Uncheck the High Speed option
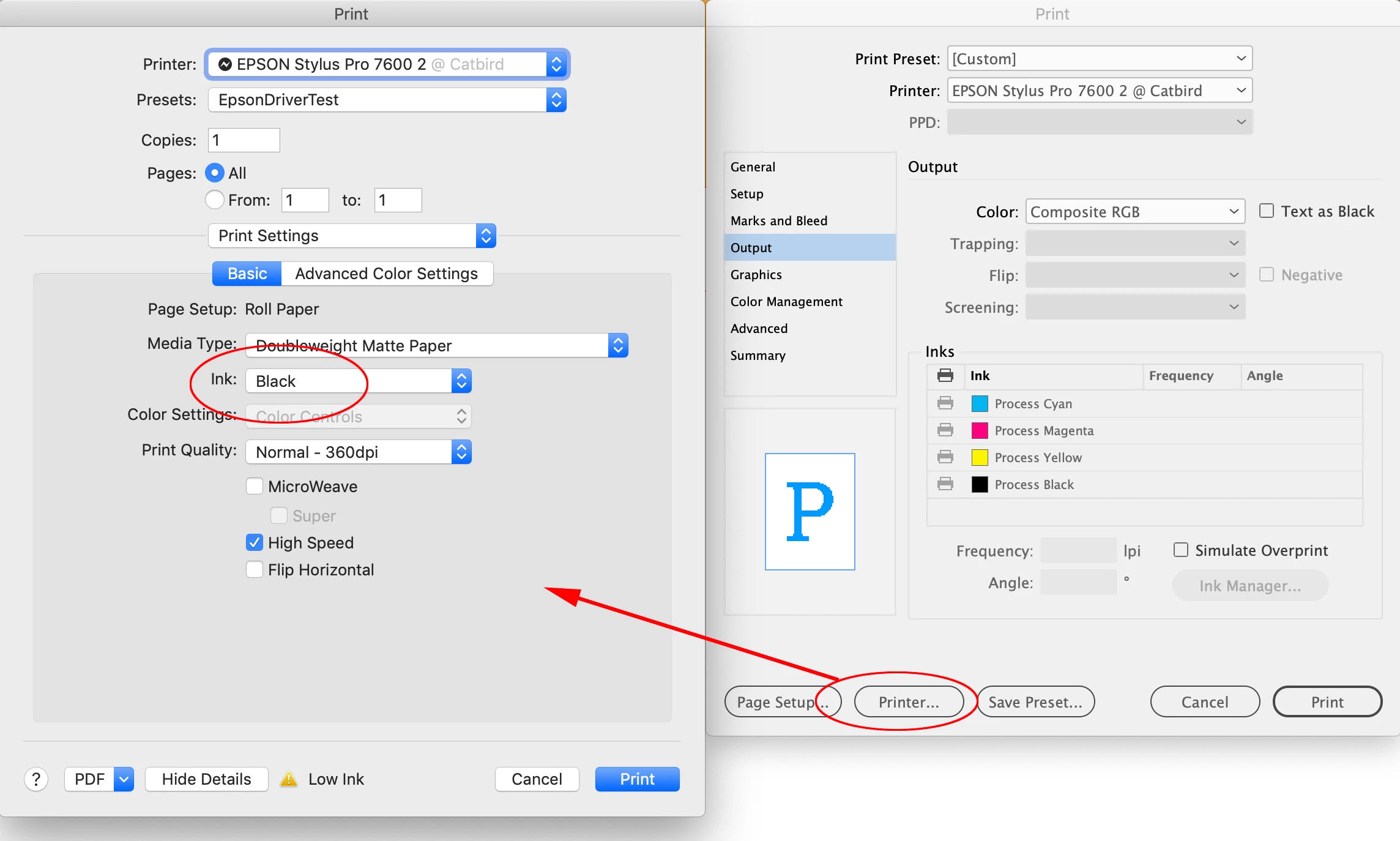The width and height of the screenshot is (1400, 841). coord(255,543)
